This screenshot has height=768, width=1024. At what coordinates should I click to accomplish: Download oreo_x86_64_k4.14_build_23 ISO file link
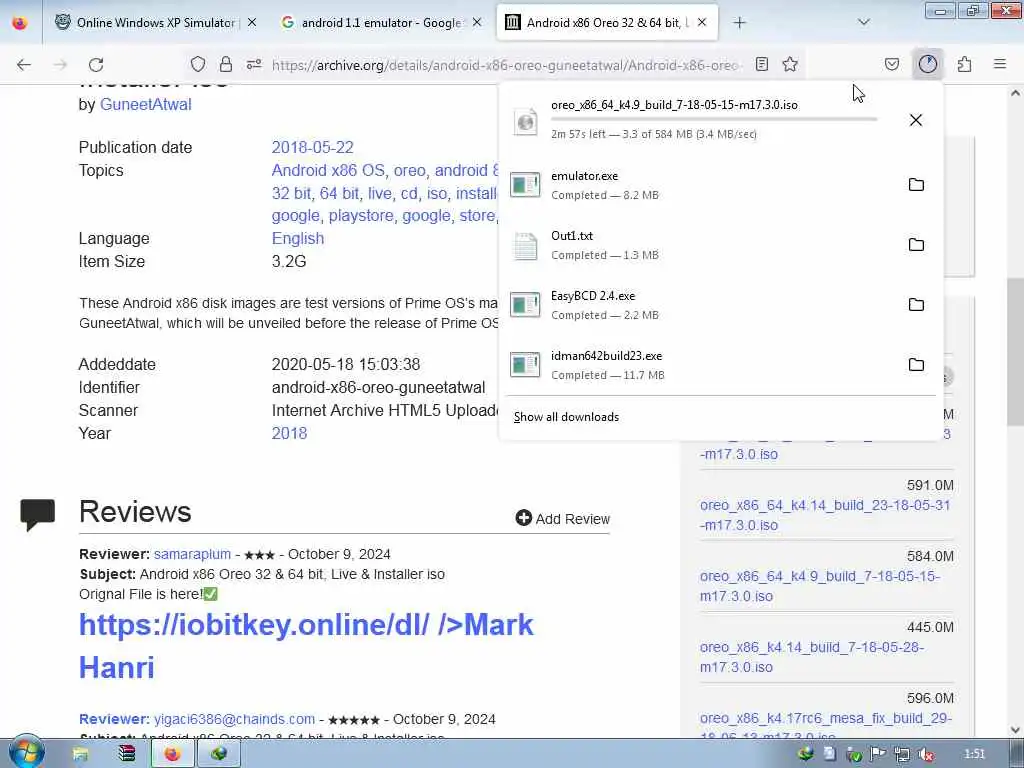(x=825, y=515)
